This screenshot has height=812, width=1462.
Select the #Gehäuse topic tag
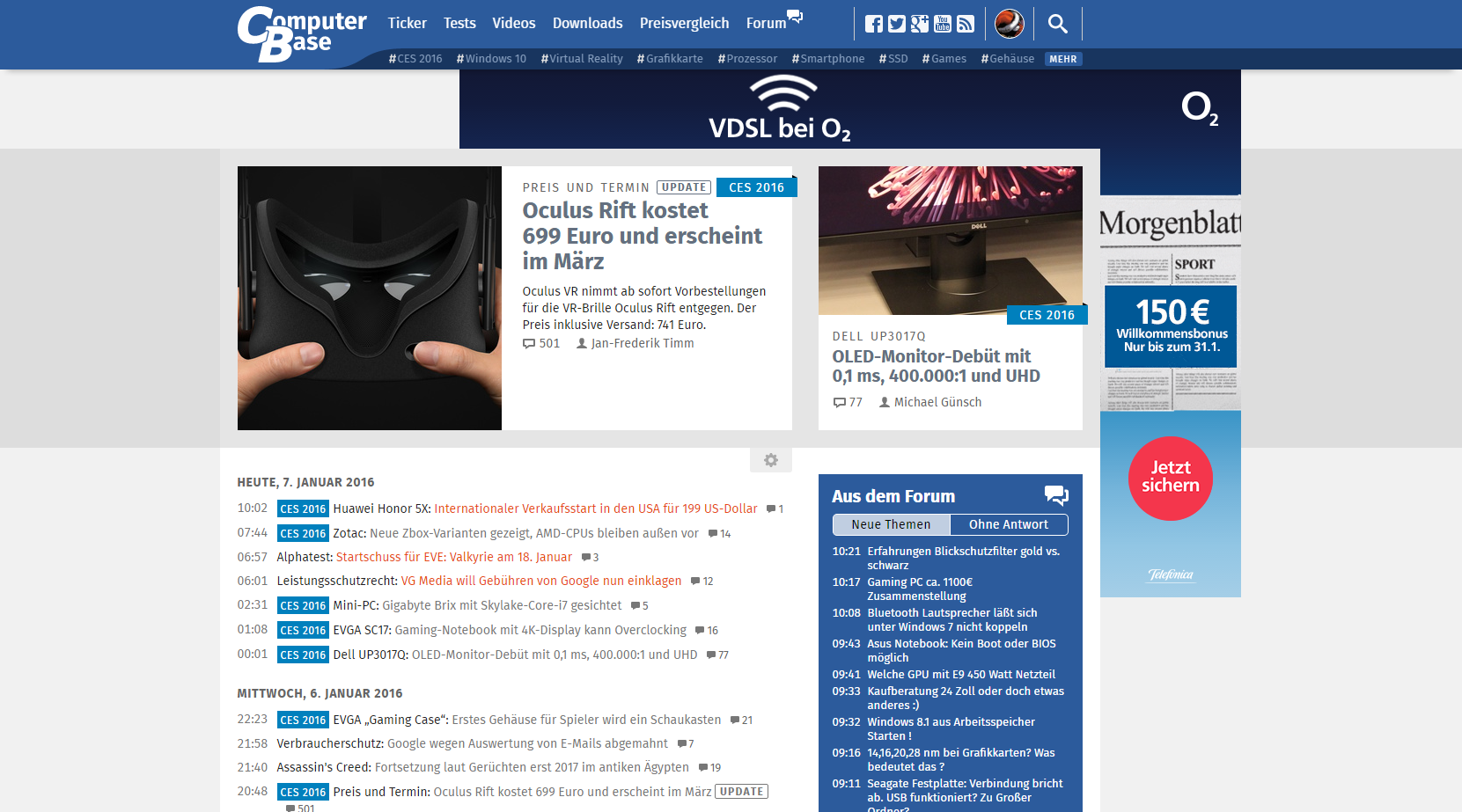1008,59
